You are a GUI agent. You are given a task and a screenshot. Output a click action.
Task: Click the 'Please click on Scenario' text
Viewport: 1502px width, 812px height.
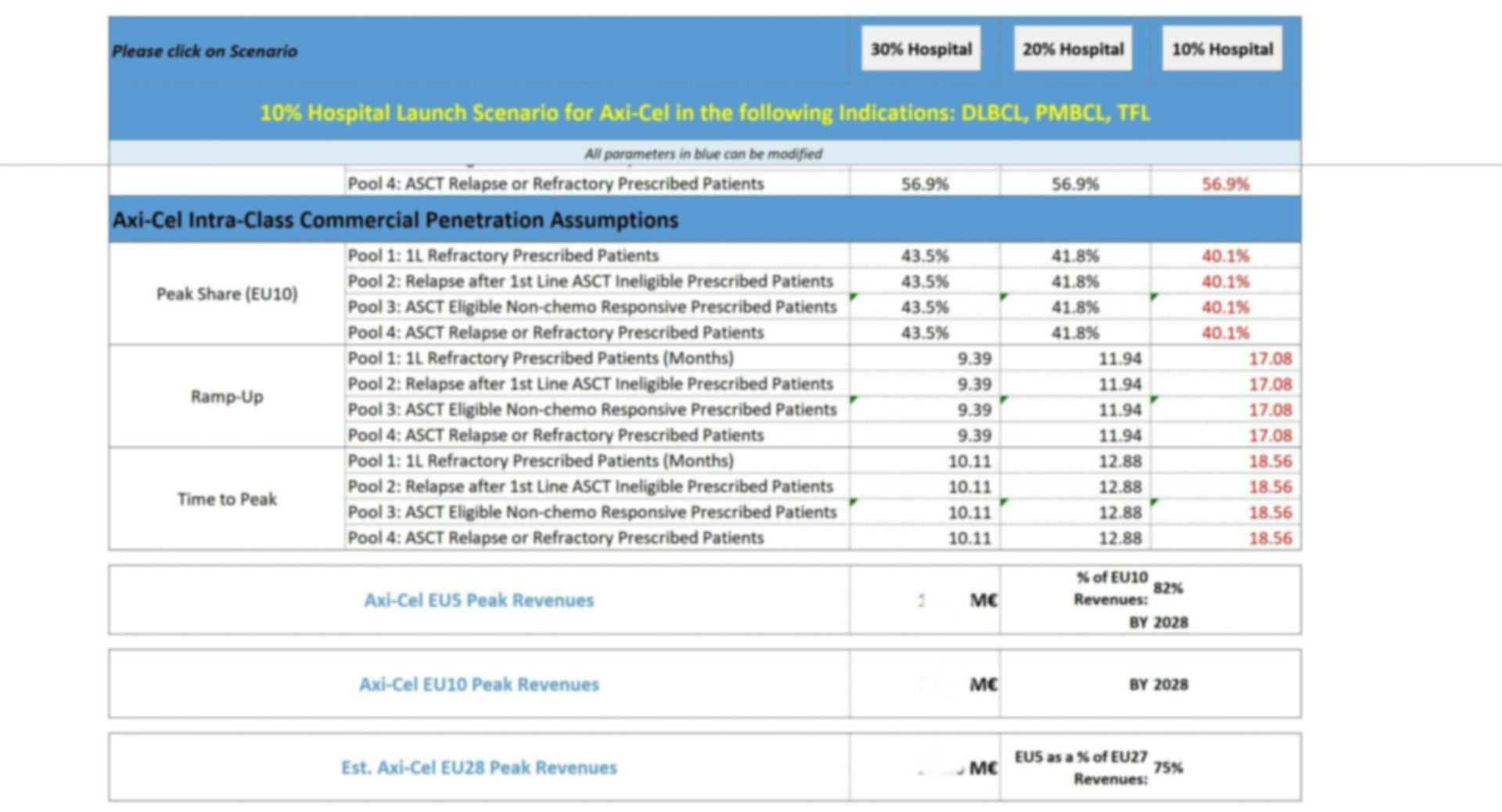pos(205,52)
